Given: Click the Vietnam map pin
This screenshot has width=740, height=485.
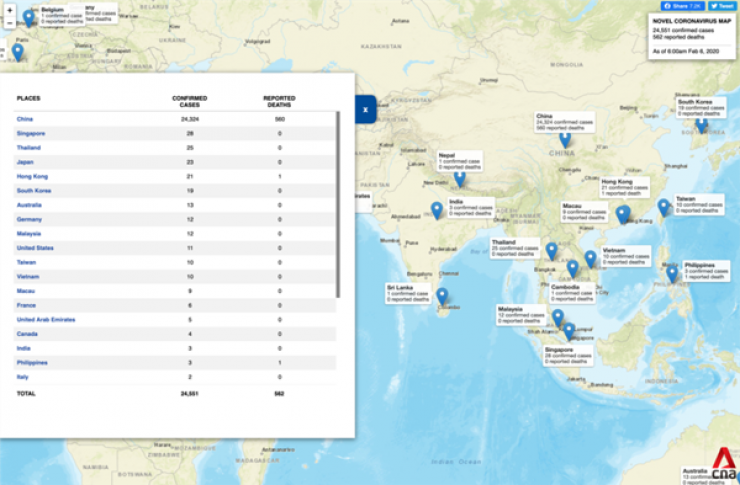Looking at the screenshot, I should [x=591, y=259].
